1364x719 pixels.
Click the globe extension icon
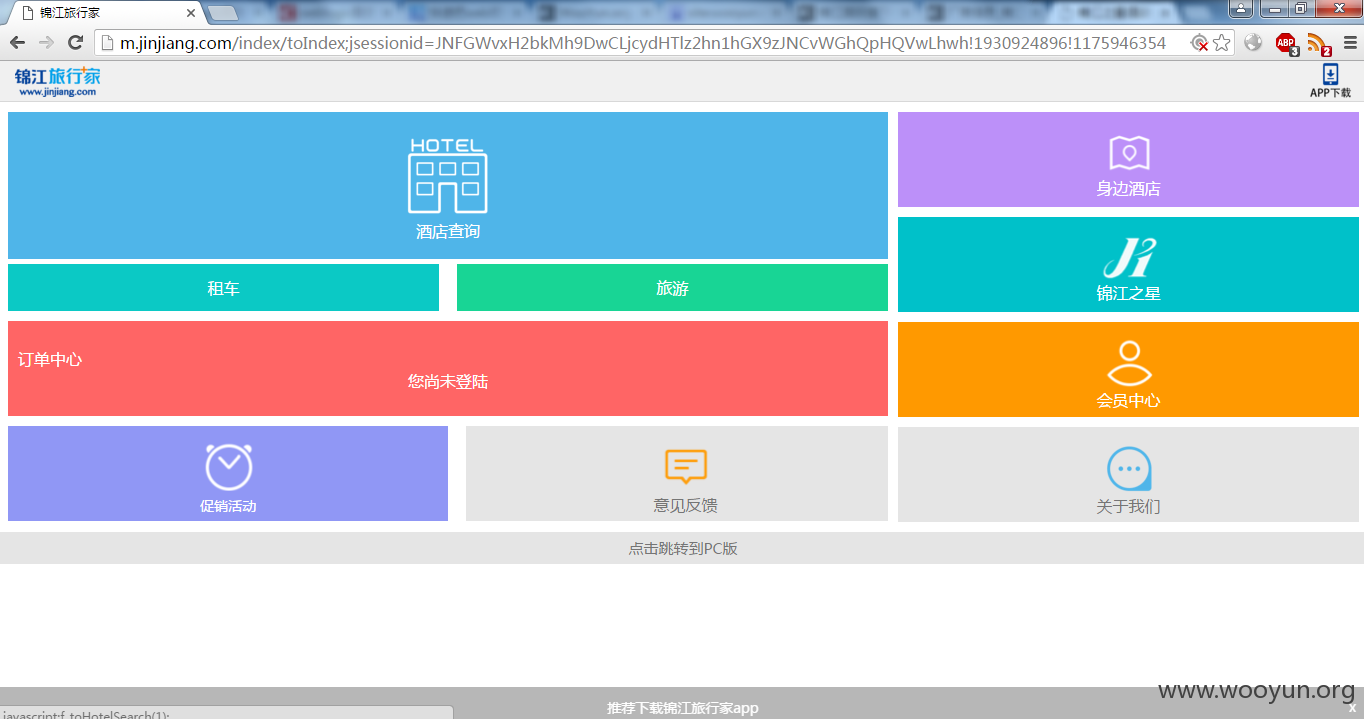coord(1253,43)
